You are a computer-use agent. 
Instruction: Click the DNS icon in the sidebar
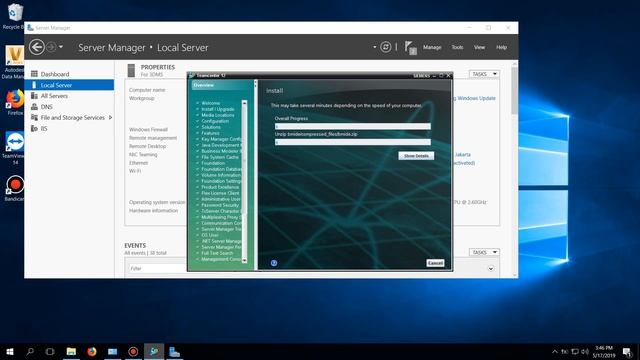(x=34, y=107)
